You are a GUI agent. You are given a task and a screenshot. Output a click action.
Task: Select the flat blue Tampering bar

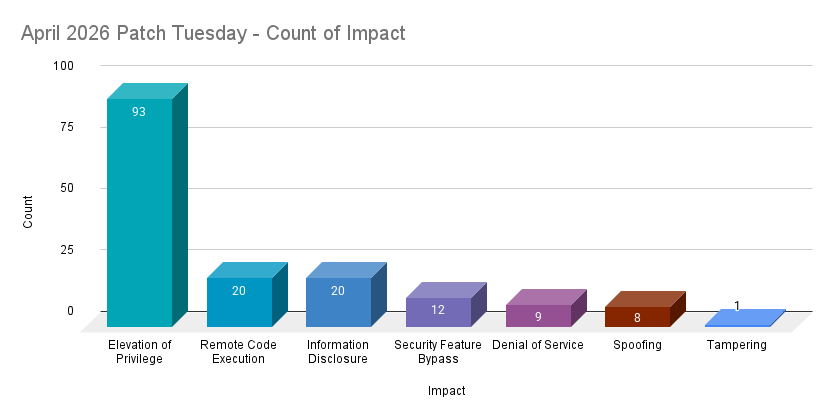pyautogui.click(x=738, y=320)
